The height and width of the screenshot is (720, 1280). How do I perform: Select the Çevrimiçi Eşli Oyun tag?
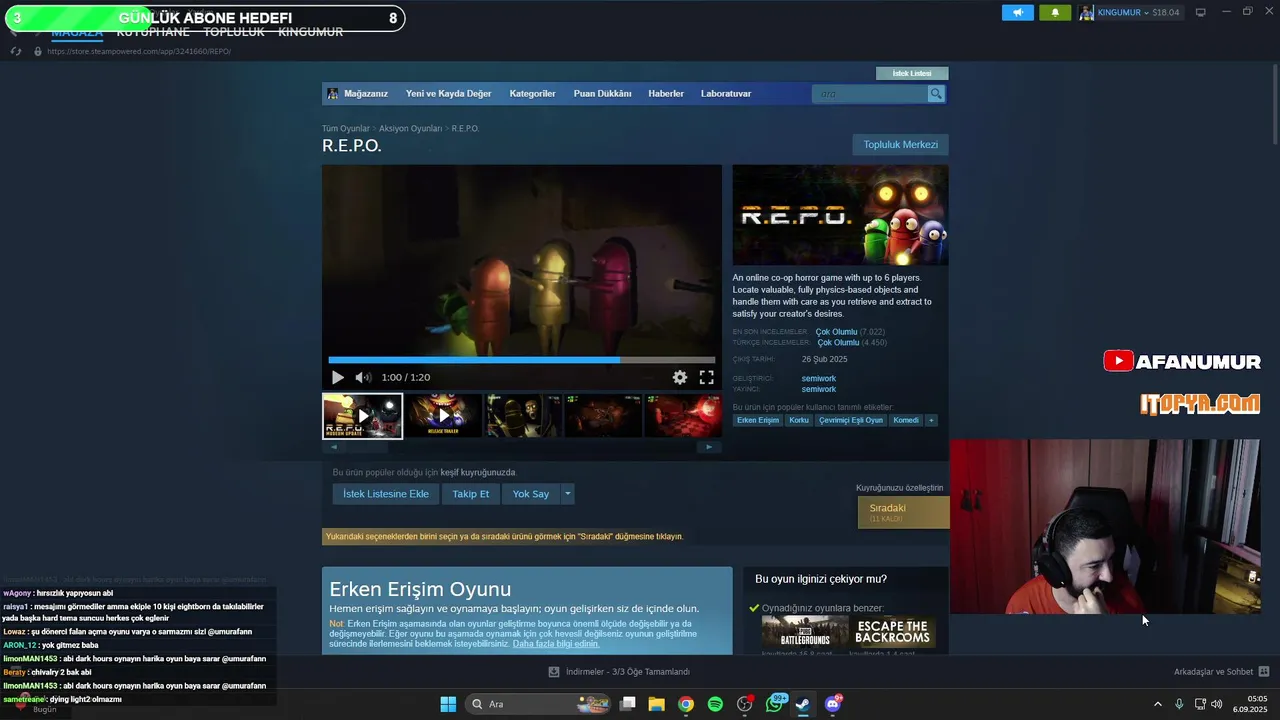[851, 420]
